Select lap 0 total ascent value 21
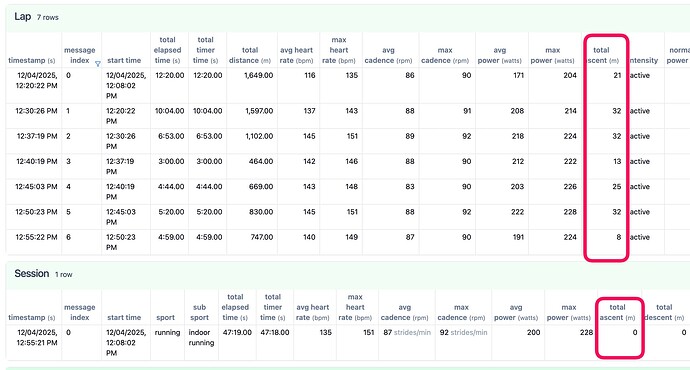 (x=617, y=75)
